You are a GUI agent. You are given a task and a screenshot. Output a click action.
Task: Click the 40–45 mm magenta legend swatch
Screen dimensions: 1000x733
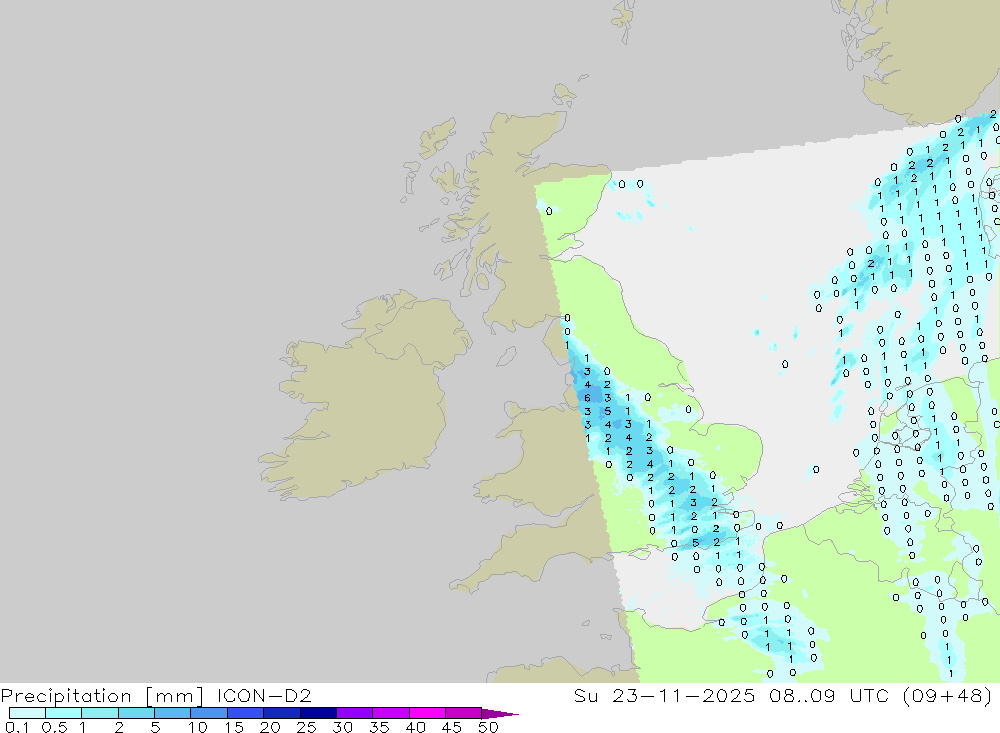pos(427,713)
